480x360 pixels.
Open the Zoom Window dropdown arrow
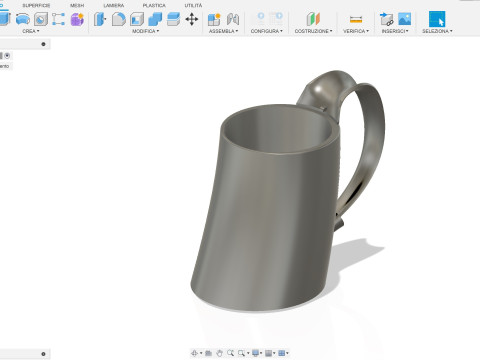coord(248,353)
